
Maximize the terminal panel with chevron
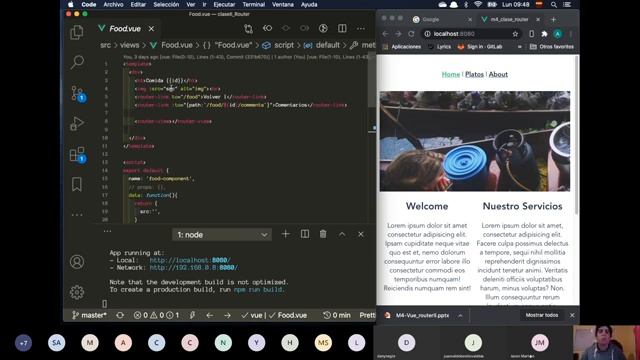point(342,234)
